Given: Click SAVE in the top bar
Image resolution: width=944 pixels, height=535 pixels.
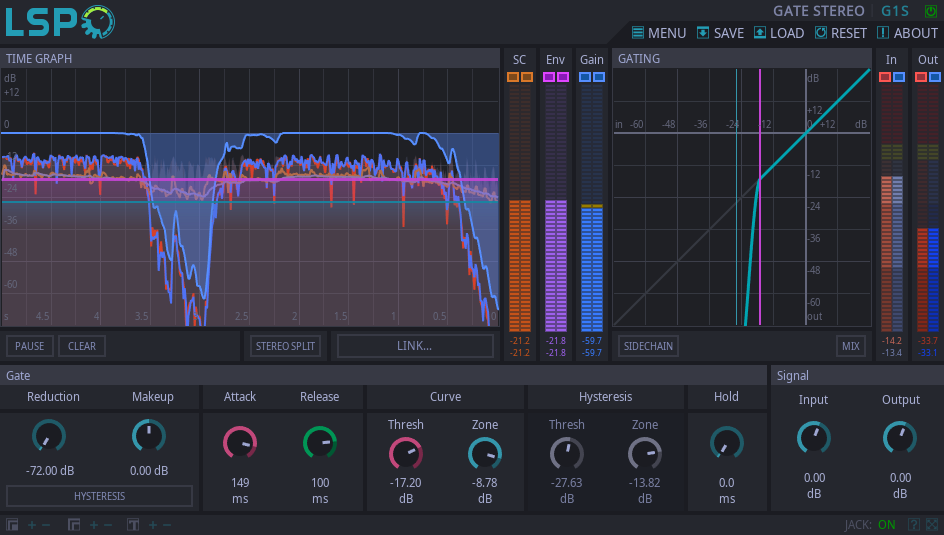Looking at the screenshot, I should click(721, 33).
